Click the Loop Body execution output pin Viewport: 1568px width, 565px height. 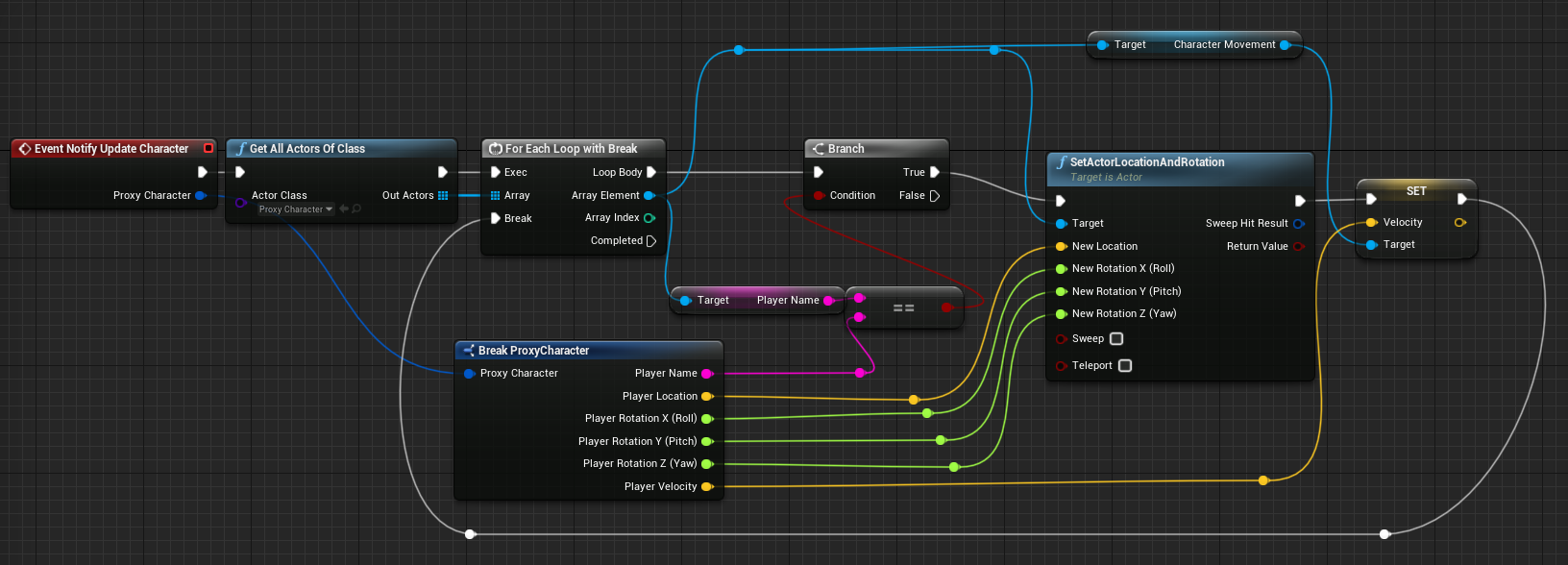[x=650, y=172]
